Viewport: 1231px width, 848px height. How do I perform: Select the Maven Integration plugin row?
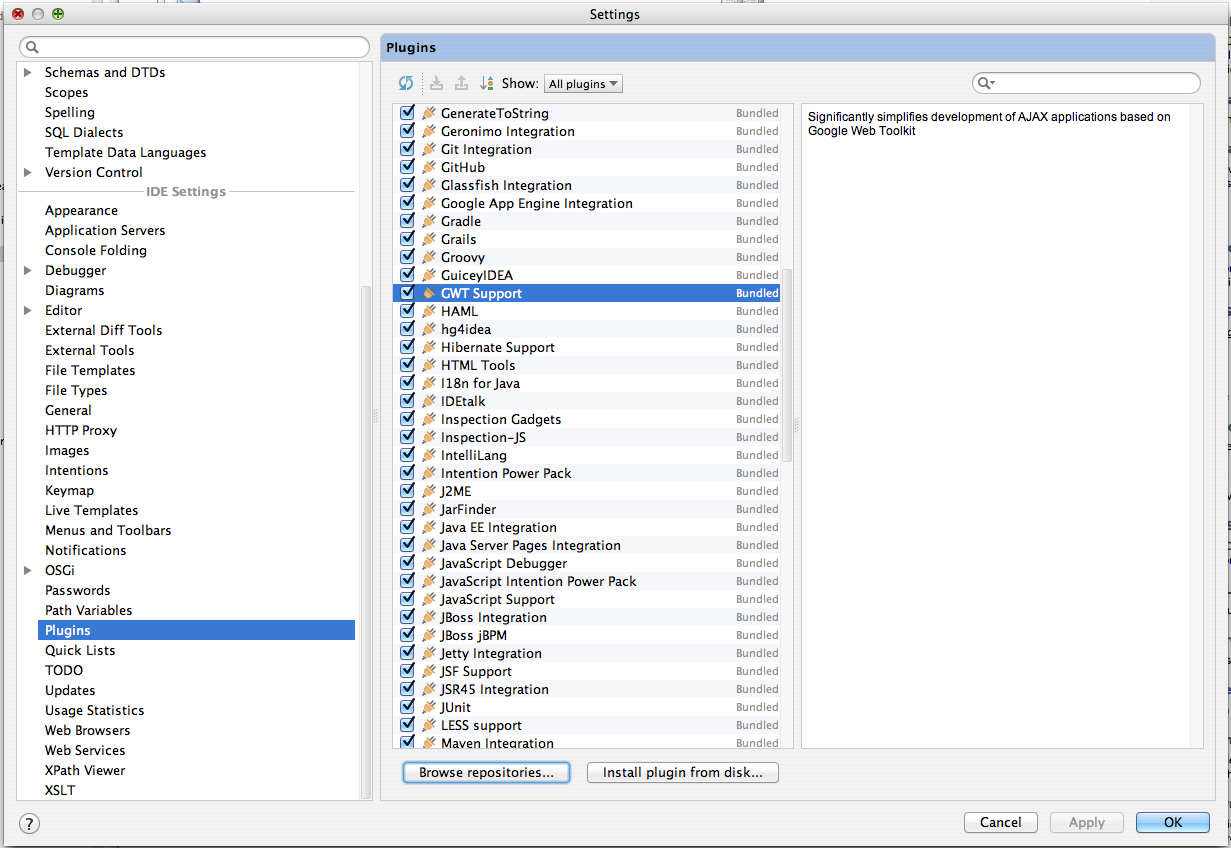pos(587,742)
